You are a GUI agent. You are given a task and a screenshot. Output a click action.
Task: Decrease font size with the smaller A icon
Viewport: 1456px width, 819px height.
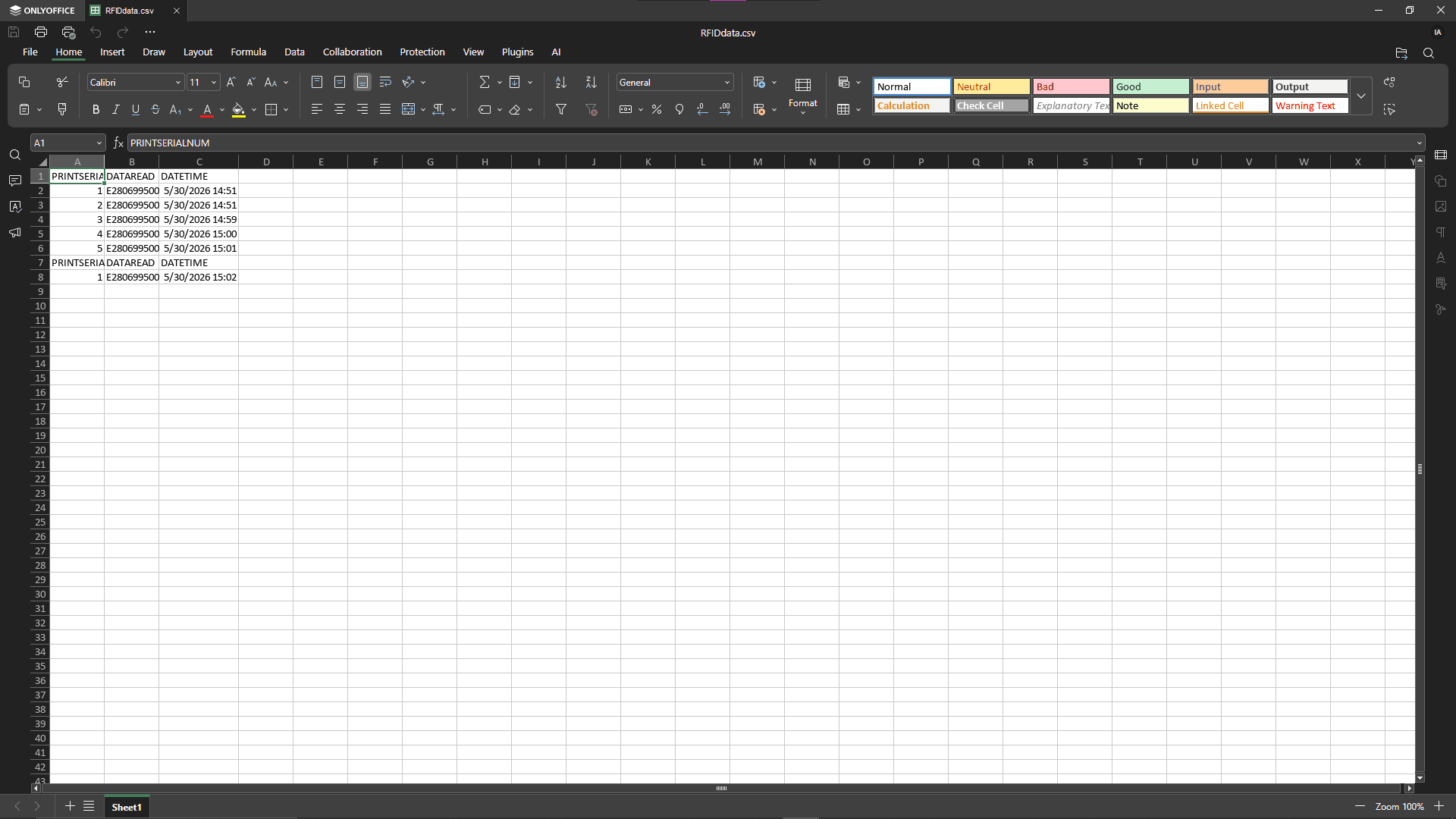(251, 82)
